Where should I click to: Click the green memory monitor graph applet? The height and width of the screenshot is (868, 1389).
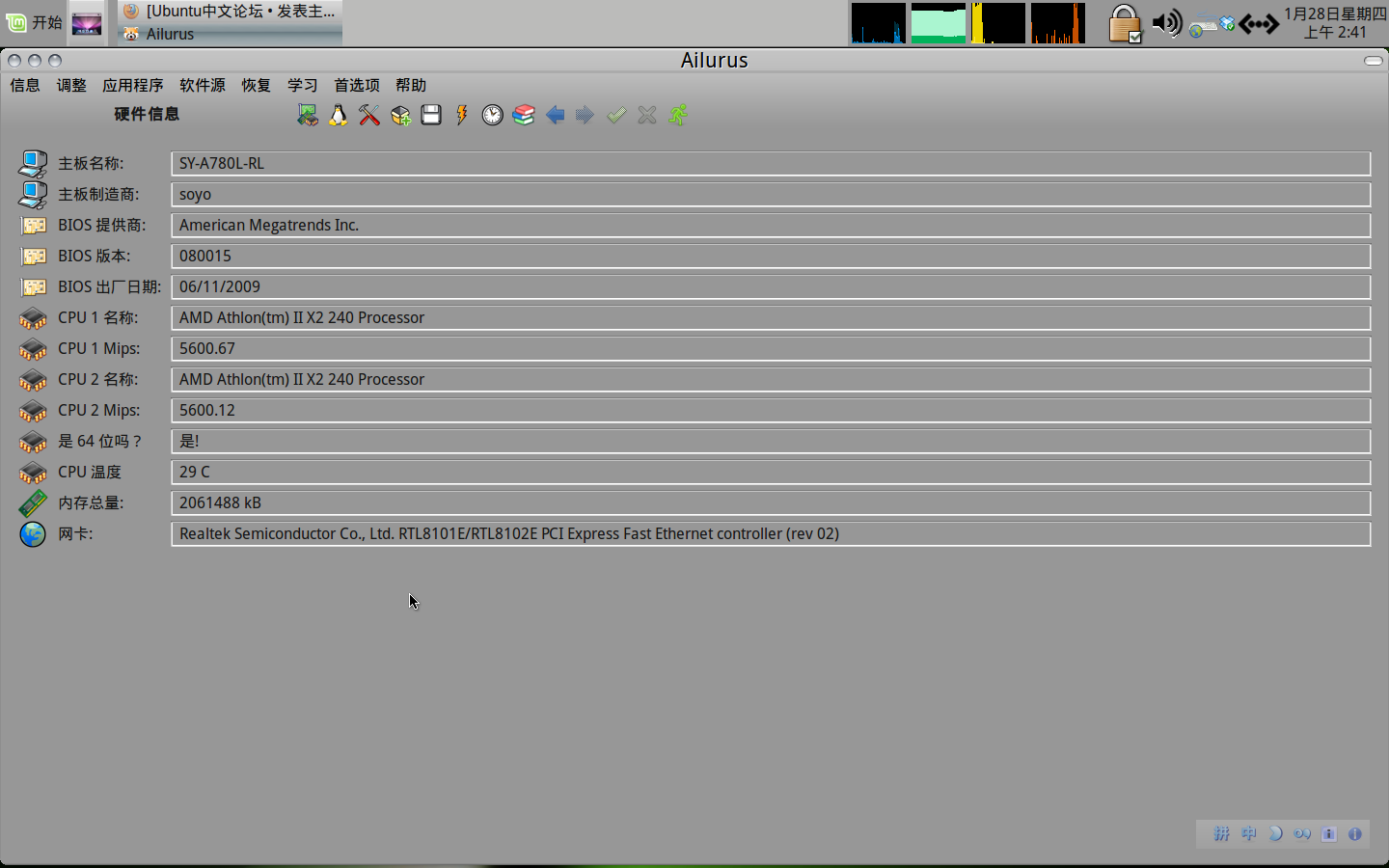[938, 23]
